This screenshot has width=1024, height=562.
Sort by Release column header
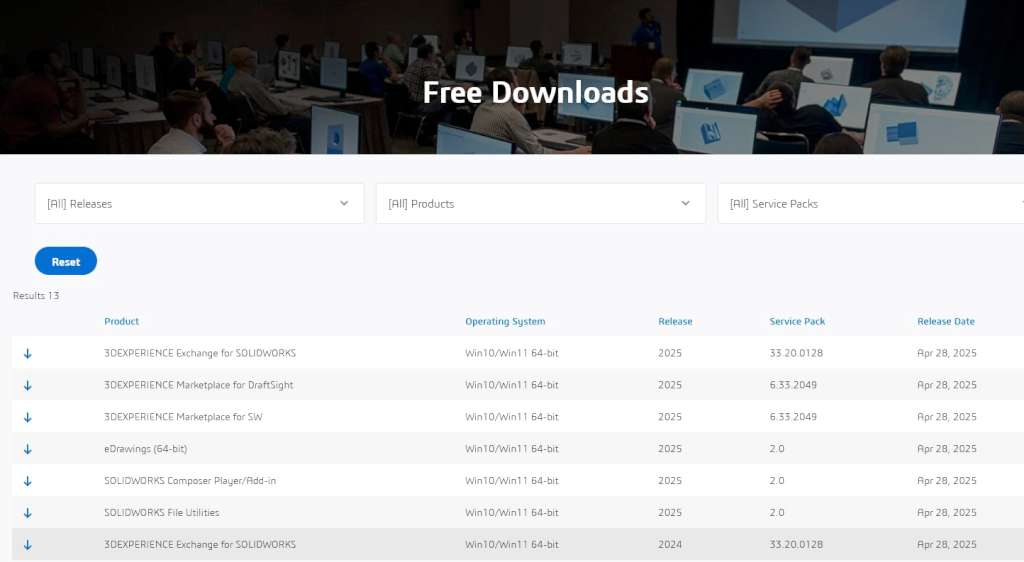[675, 321]
